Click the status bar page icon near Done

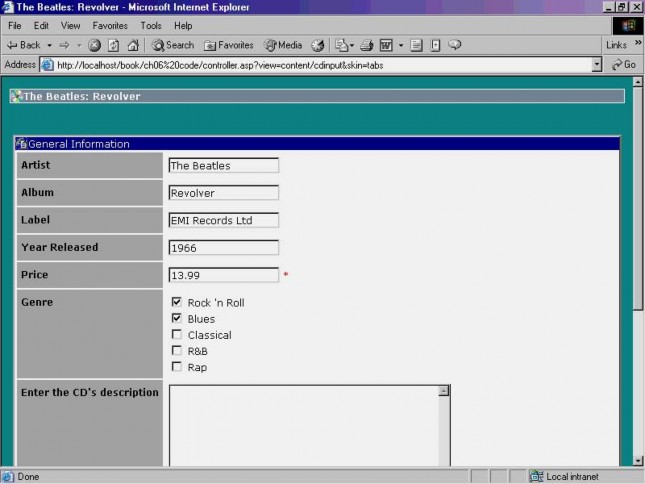pyautogui.click(x=7, y=477)
